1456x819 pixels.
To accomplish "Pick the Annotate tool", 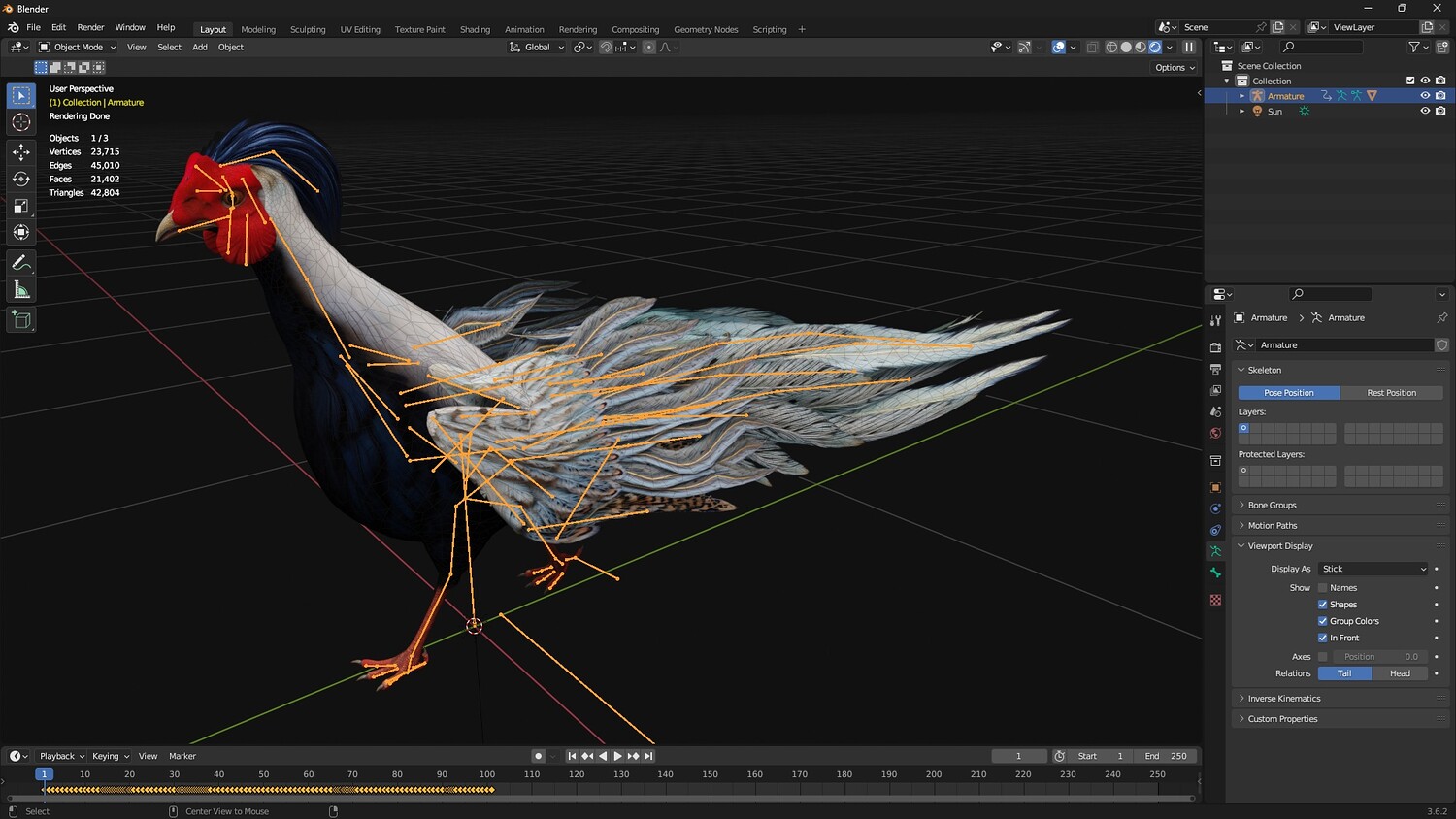I will click(21, 263).
